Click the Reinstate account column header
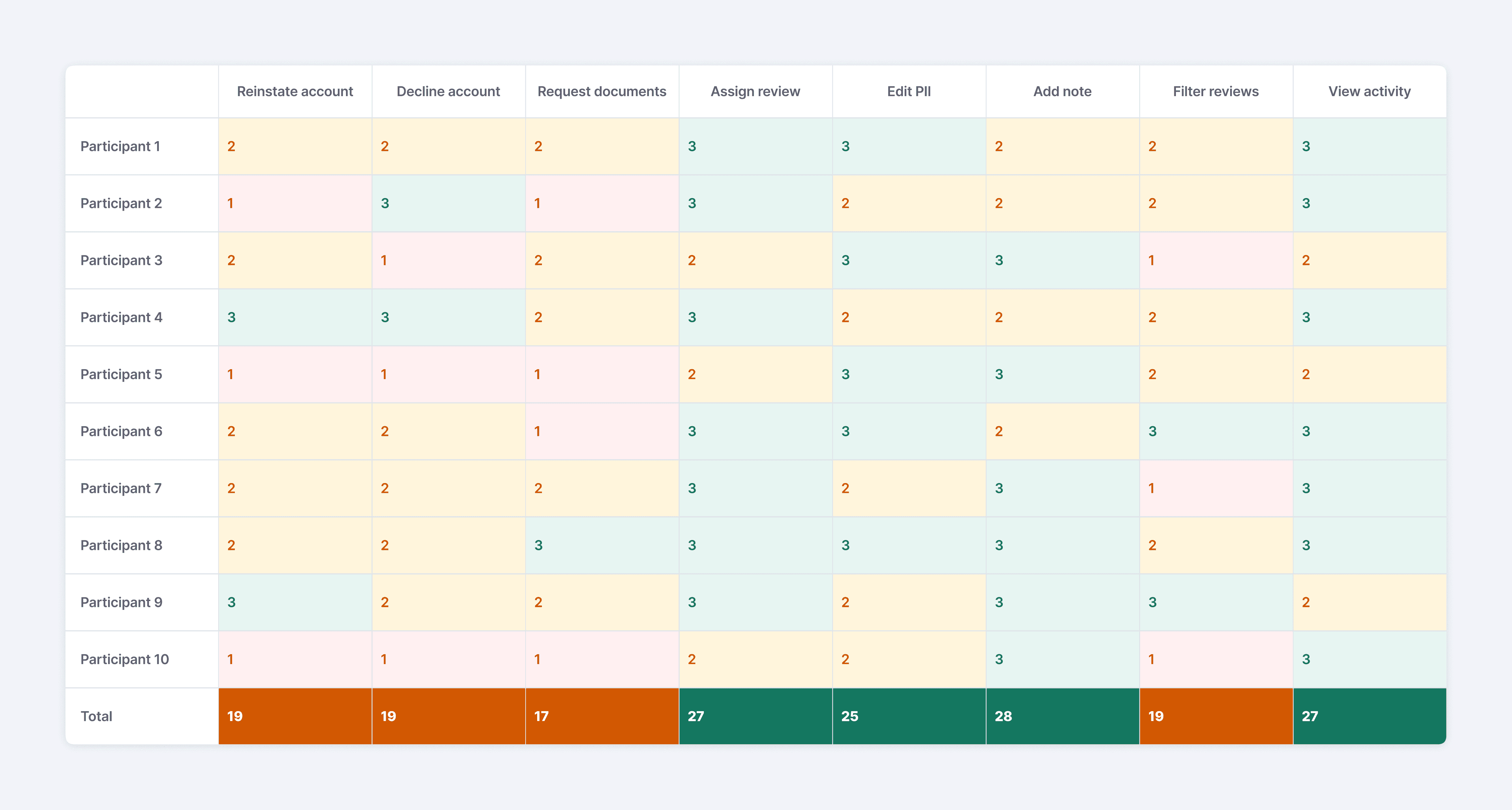The height and width of the screenshot is (810, 1512). (294, 92)
